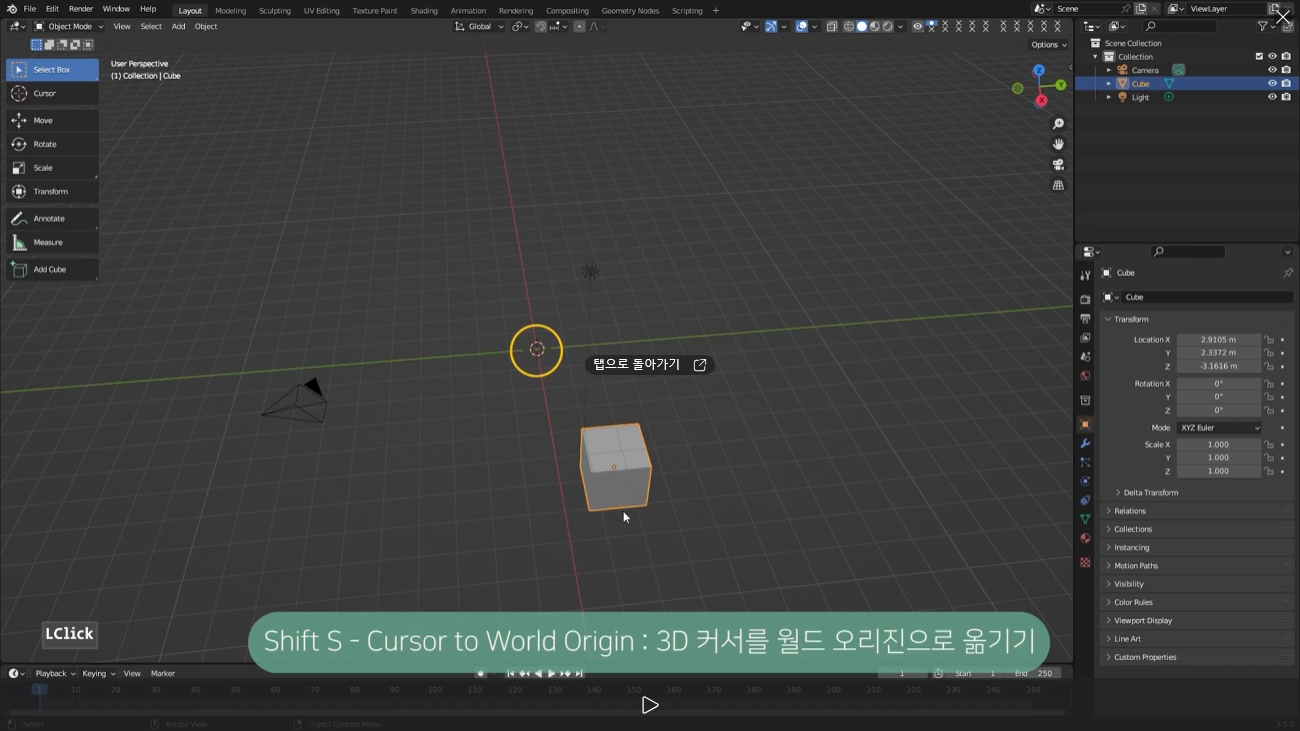Disable Cube in renders camera icon
This screenshot has width=1300, height=731.
tap(1286, 84)
